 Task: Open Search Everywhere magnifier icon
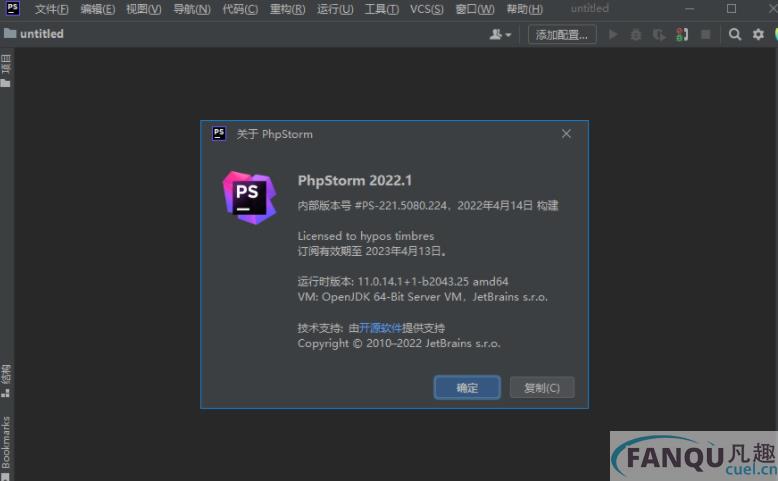(x=735, y=34)
